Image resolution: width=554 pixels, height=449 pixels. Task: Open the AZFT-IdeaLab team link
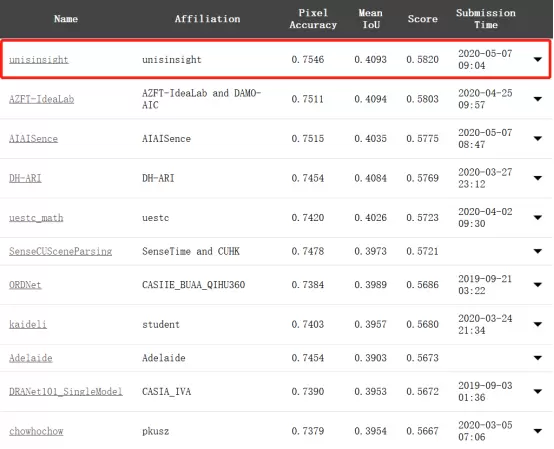41,99
